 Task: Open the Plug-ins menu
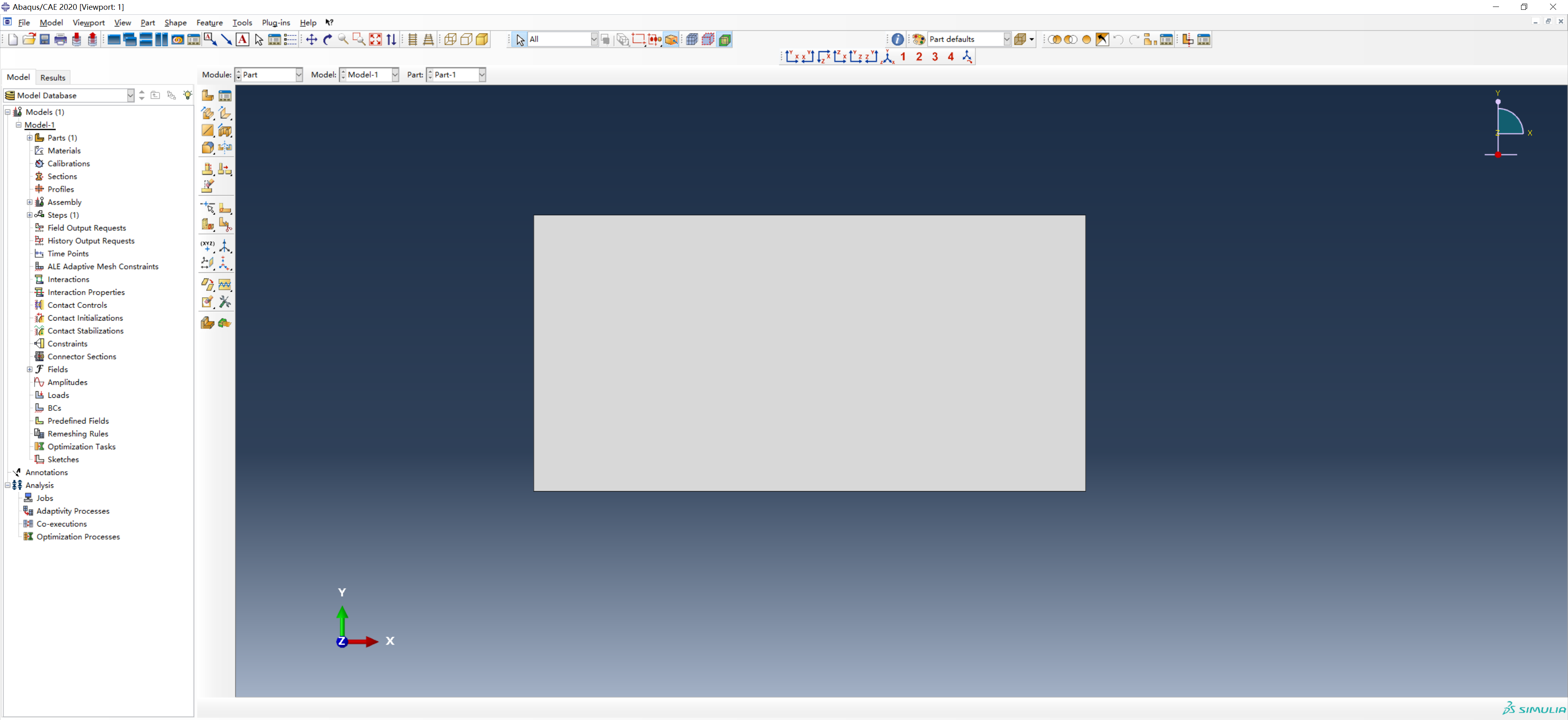276,22
